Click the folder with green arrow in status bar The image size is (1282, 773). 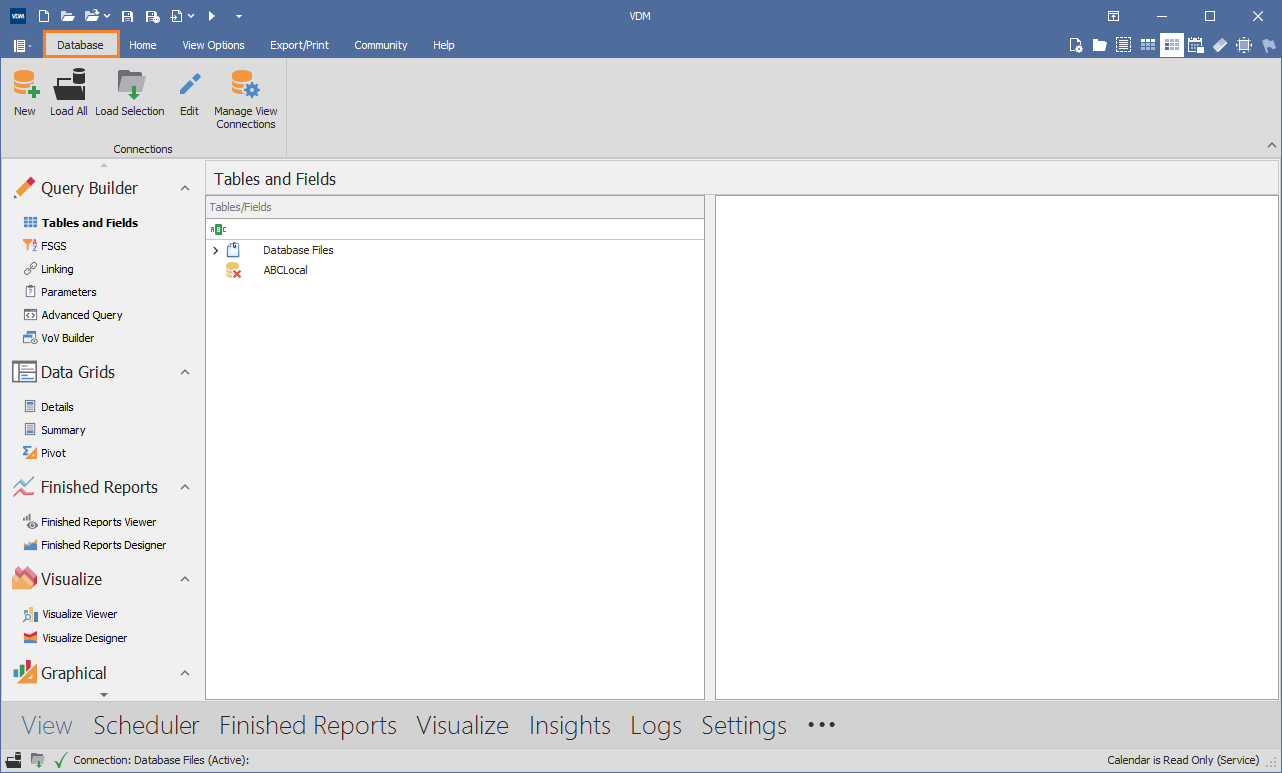[38, 760]
